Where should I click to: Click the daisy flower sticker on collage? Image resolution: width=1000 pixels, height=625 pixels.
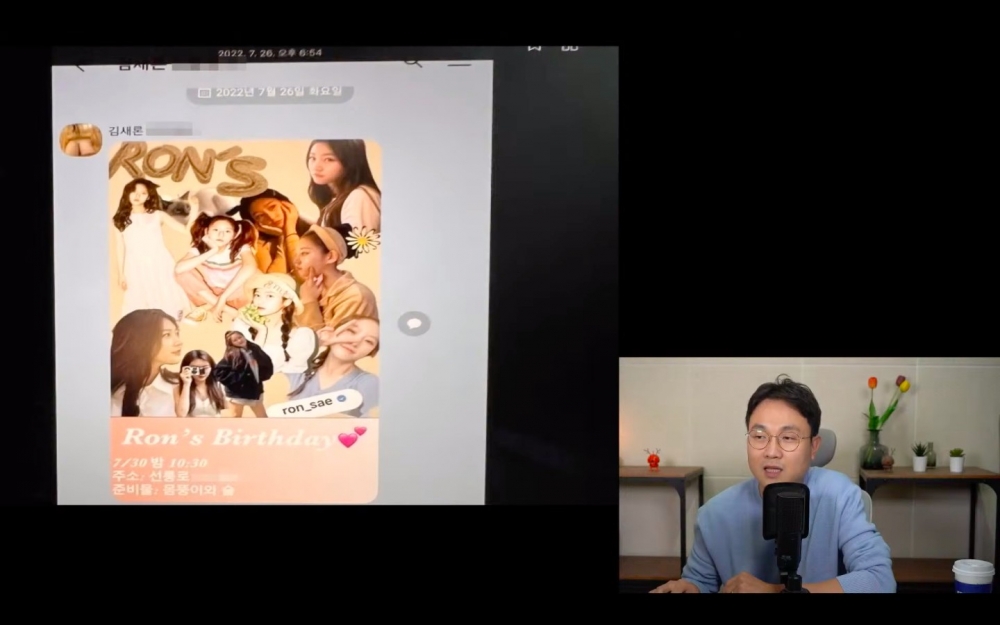[363, 240]
